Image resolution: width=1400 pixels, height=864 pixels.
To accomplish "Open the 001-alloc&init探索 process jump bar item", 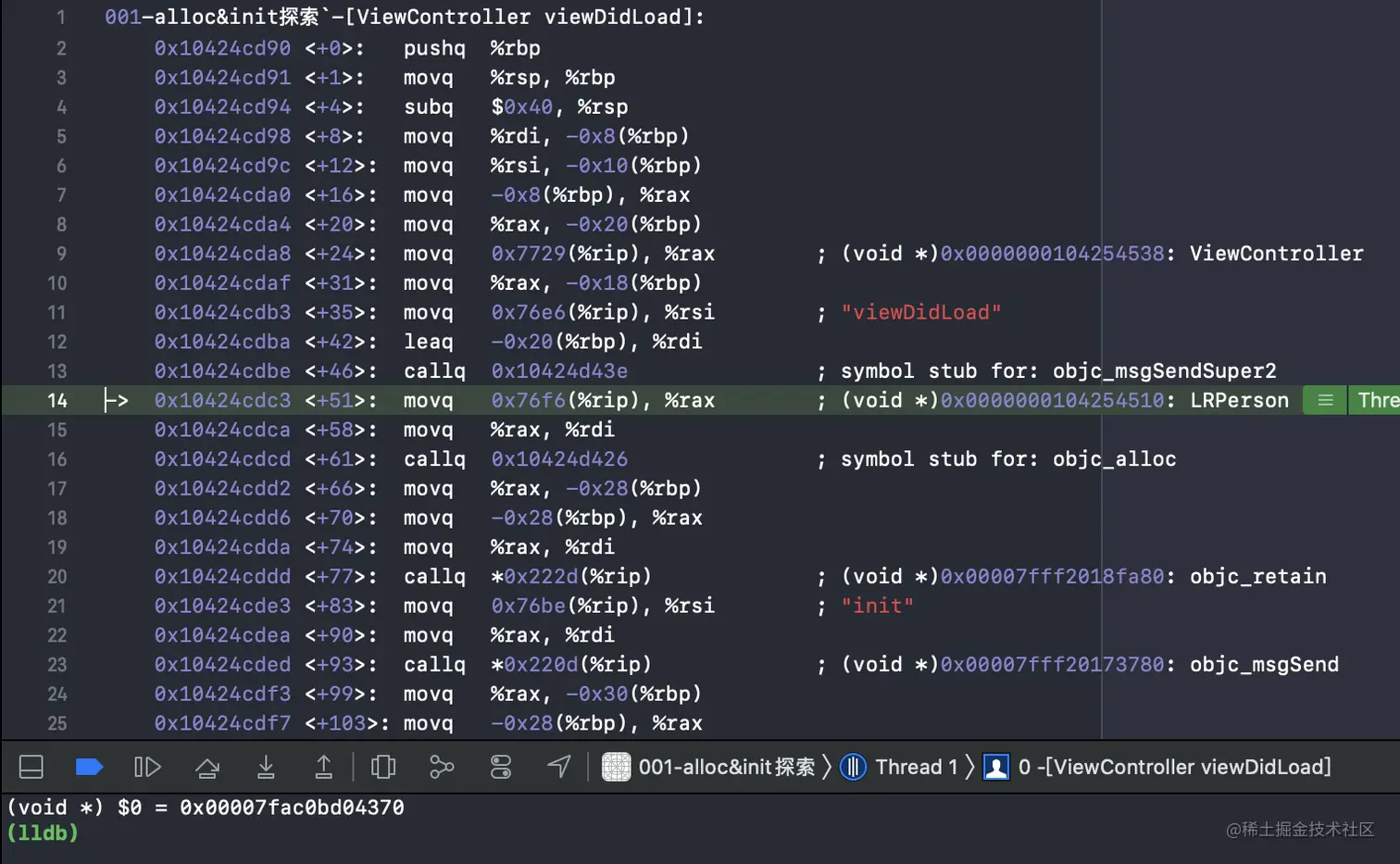I will click(x=727, y=767).
